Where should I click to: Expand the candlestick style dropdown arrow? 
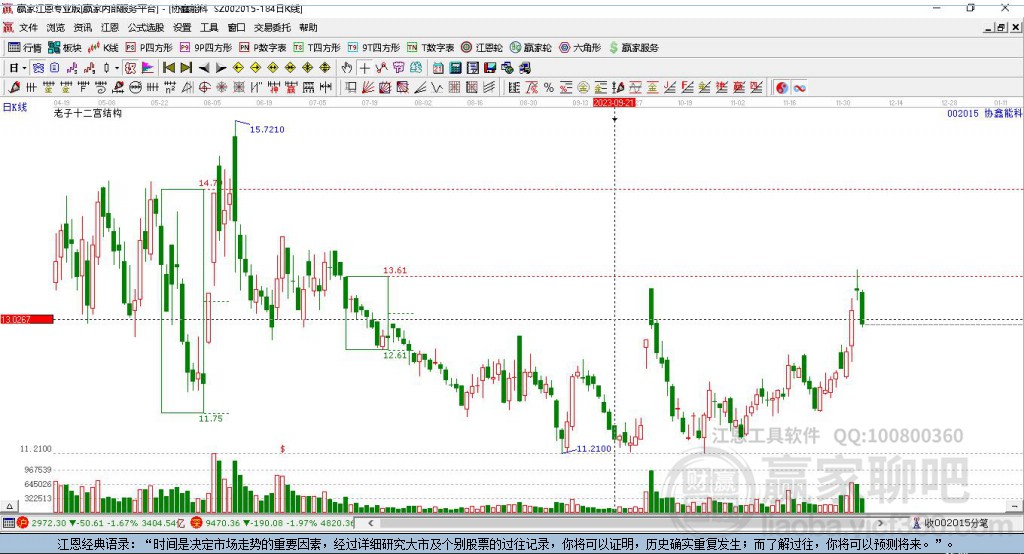tap(117, 68)
